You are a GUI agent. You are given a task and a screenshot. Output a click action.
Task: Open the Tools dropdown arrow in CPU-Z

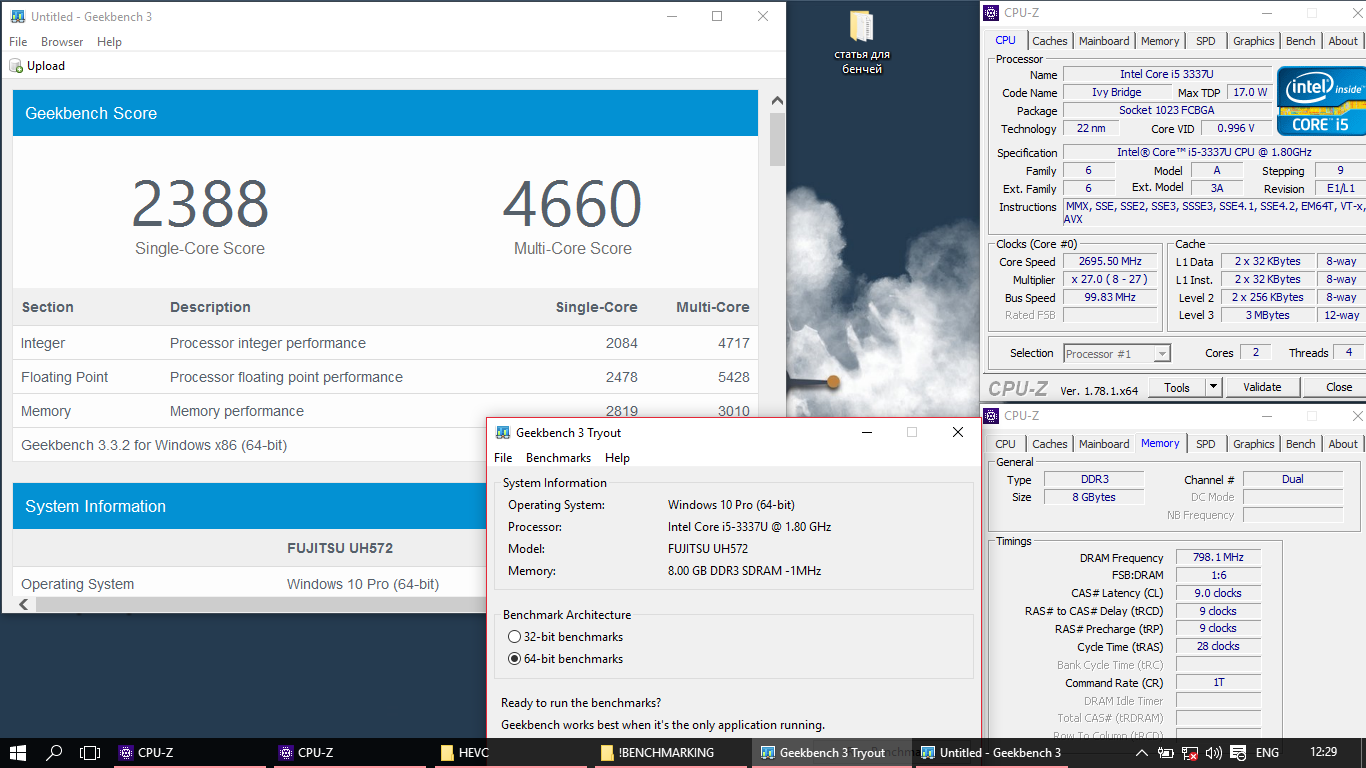(1213, 387)
